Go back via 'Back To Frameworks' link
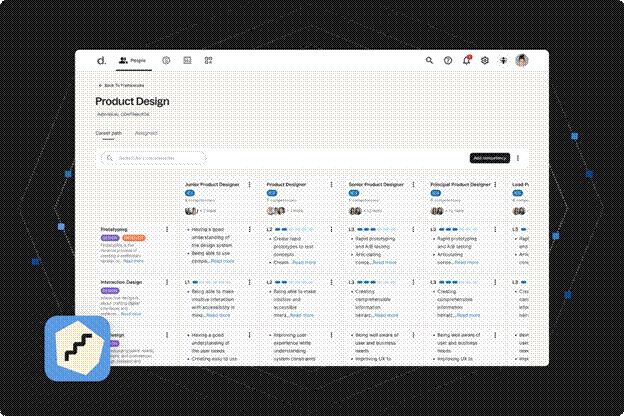This screenshot has height=416, width=624. click(121, 85)
